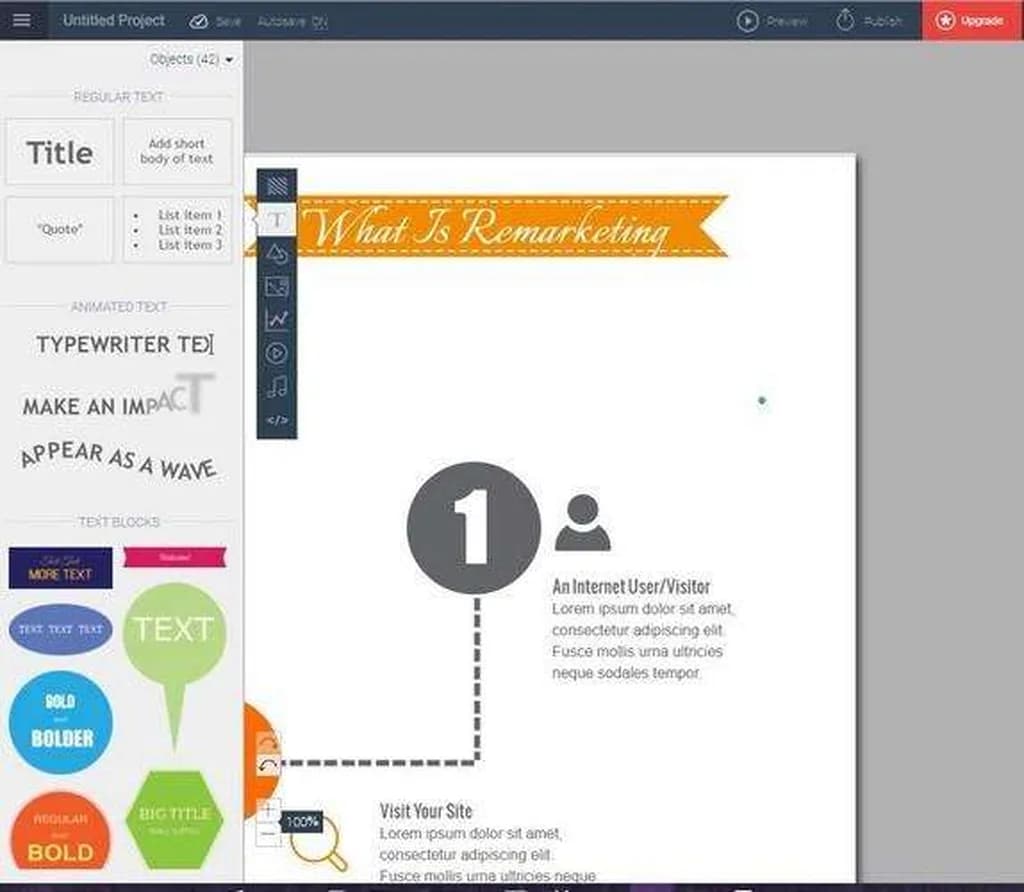Open the Video tool with play icon
This screenshot has height=892, width=1024.
[x=277, y=353]
